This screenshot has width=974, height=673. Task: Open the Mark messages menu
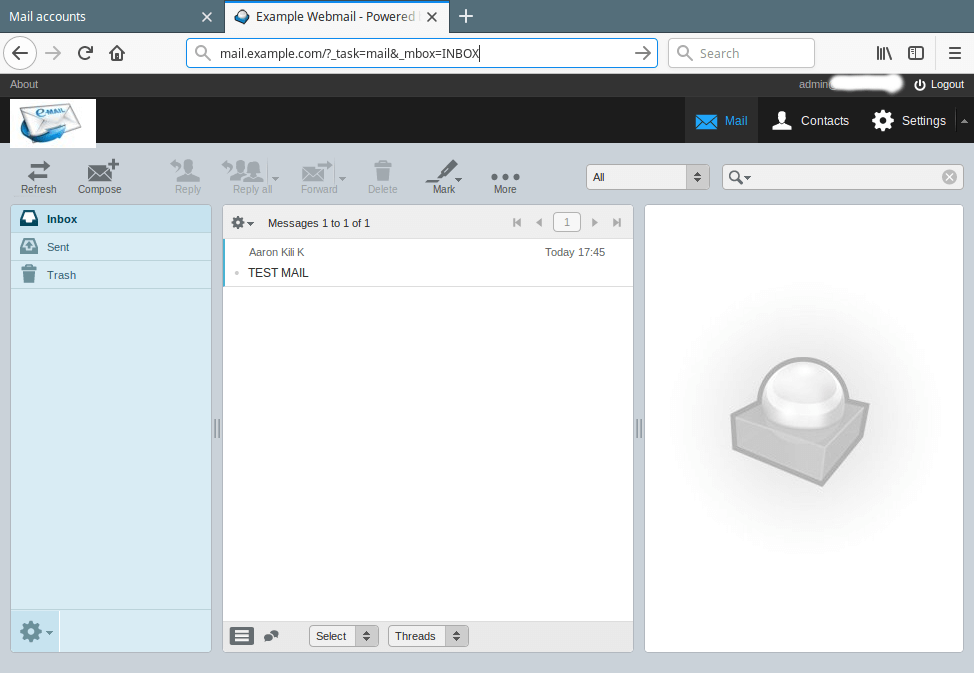pyautogui.click(x=443, y=175)
